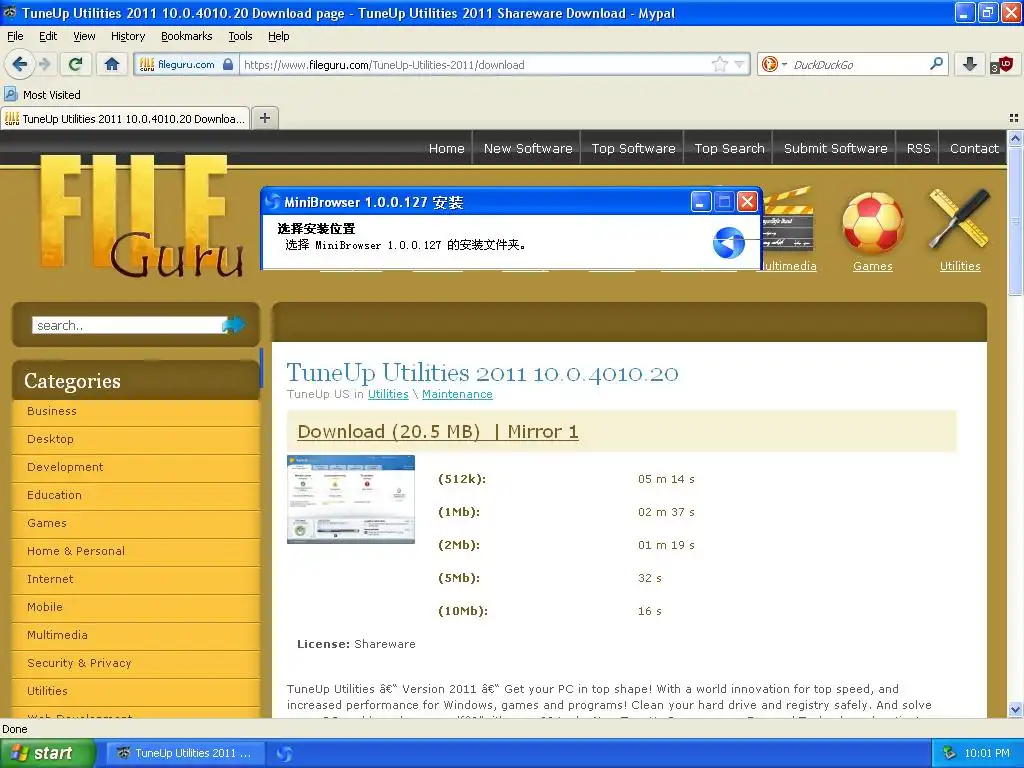The height and width of the screenshot is (768, 1024).
Task: Click the site search input field
Action: pos(129,325)
